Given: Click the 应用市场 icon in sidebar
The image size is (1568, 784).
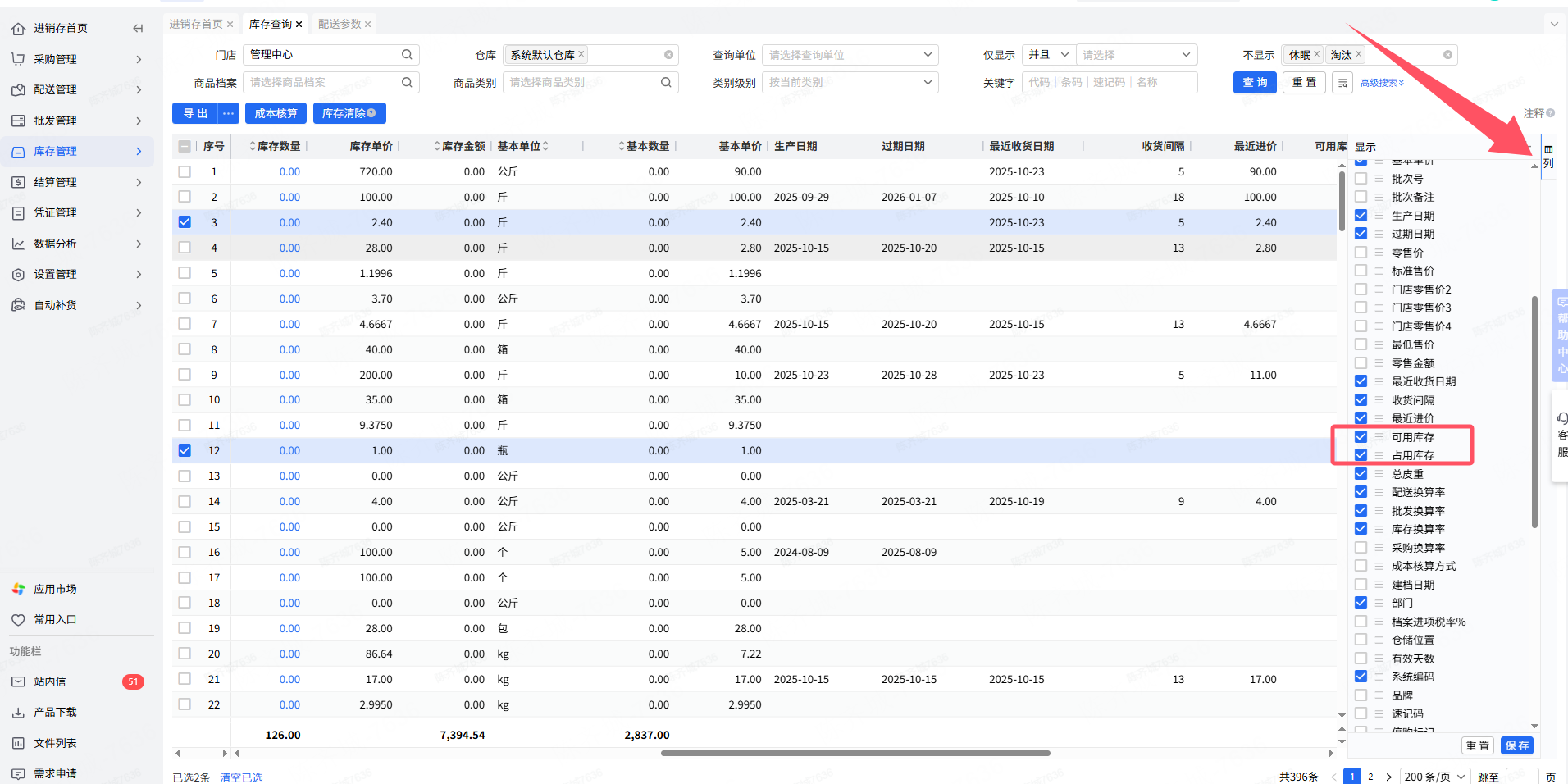Looking at the screenshot, I should (18, 589).
